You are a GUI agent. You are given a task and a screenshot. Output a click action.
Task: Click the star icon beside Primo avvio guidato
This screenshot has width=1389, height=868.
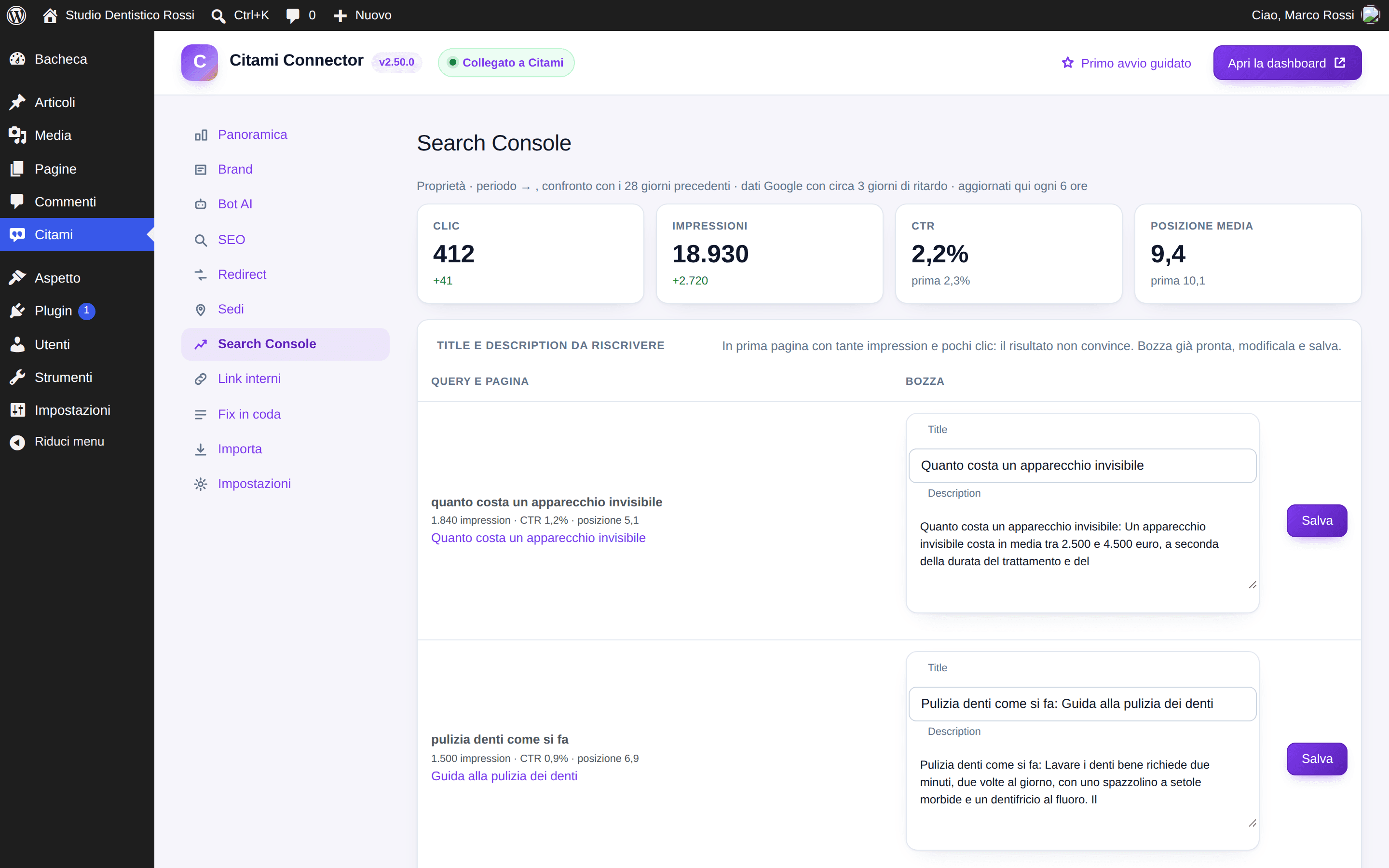[1068, 63]
